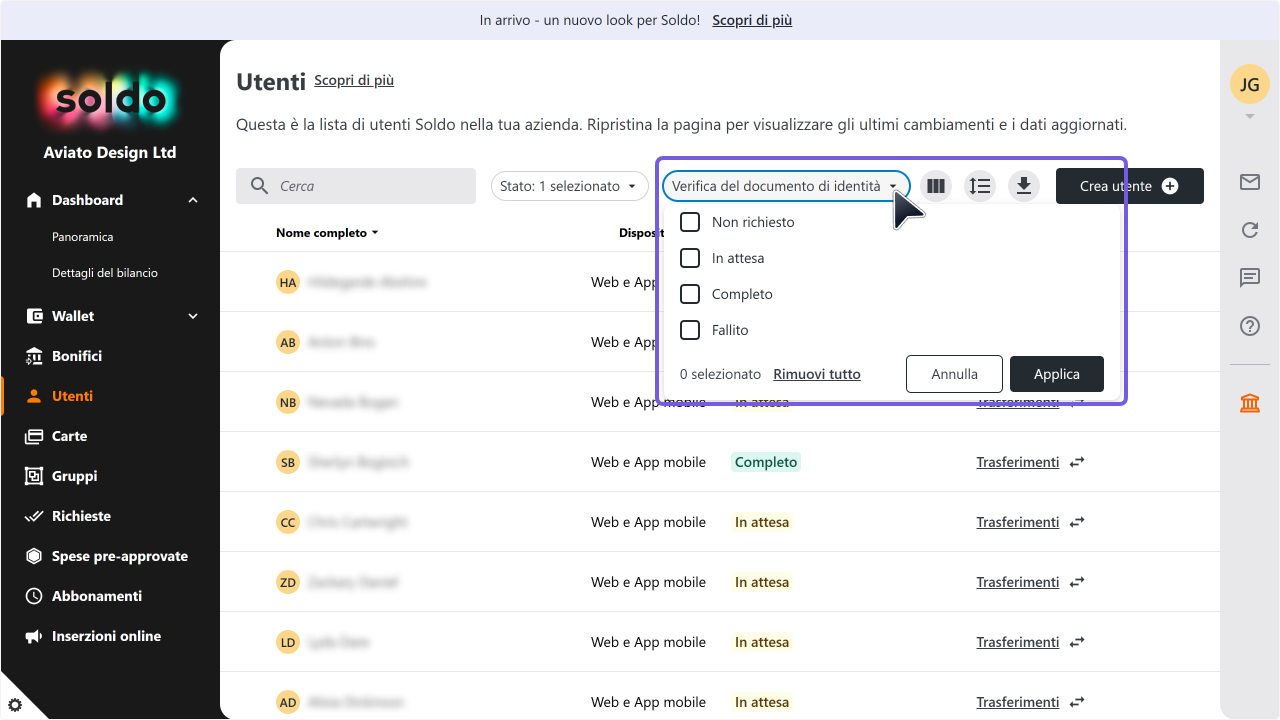Click Web e App mobile in ZD row
The image size is (1280, 720).
tap(648, 582)
